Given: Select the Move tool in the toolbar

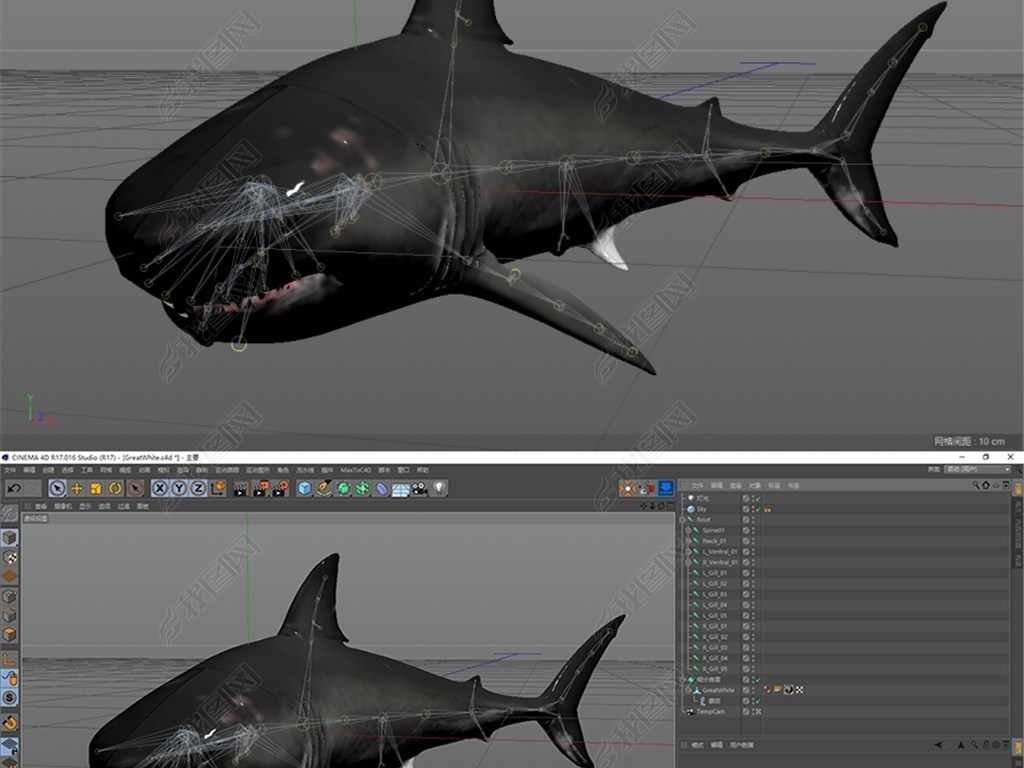Looking at the screenshot, I should 76,489.
